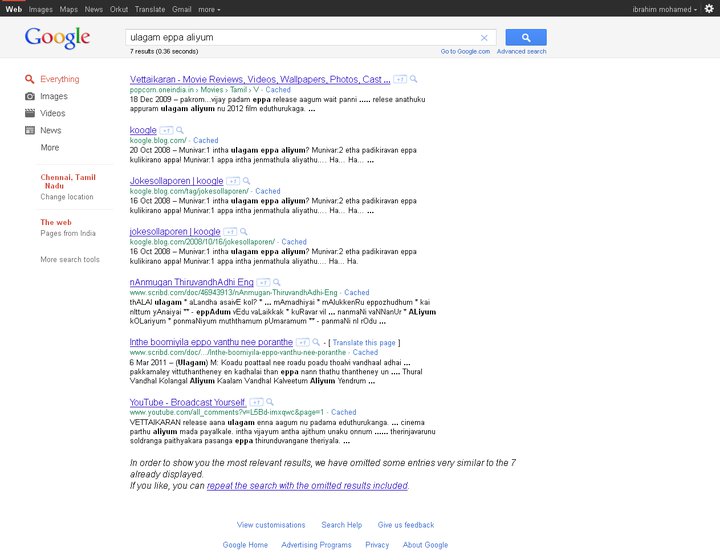The width and height of the screenshot is (720, 560).
Task: Click Privacy footer link
Action: click(377, 545)
